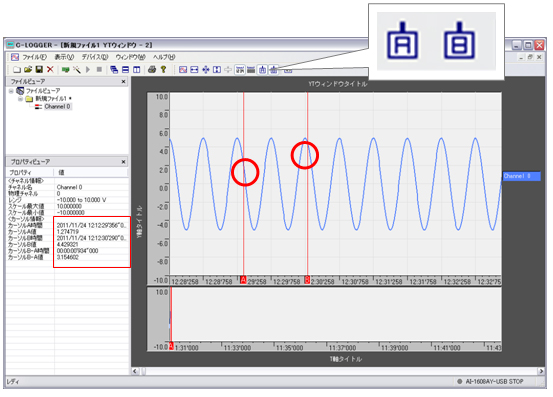Open help with the yellow question mark

[163, 70]
